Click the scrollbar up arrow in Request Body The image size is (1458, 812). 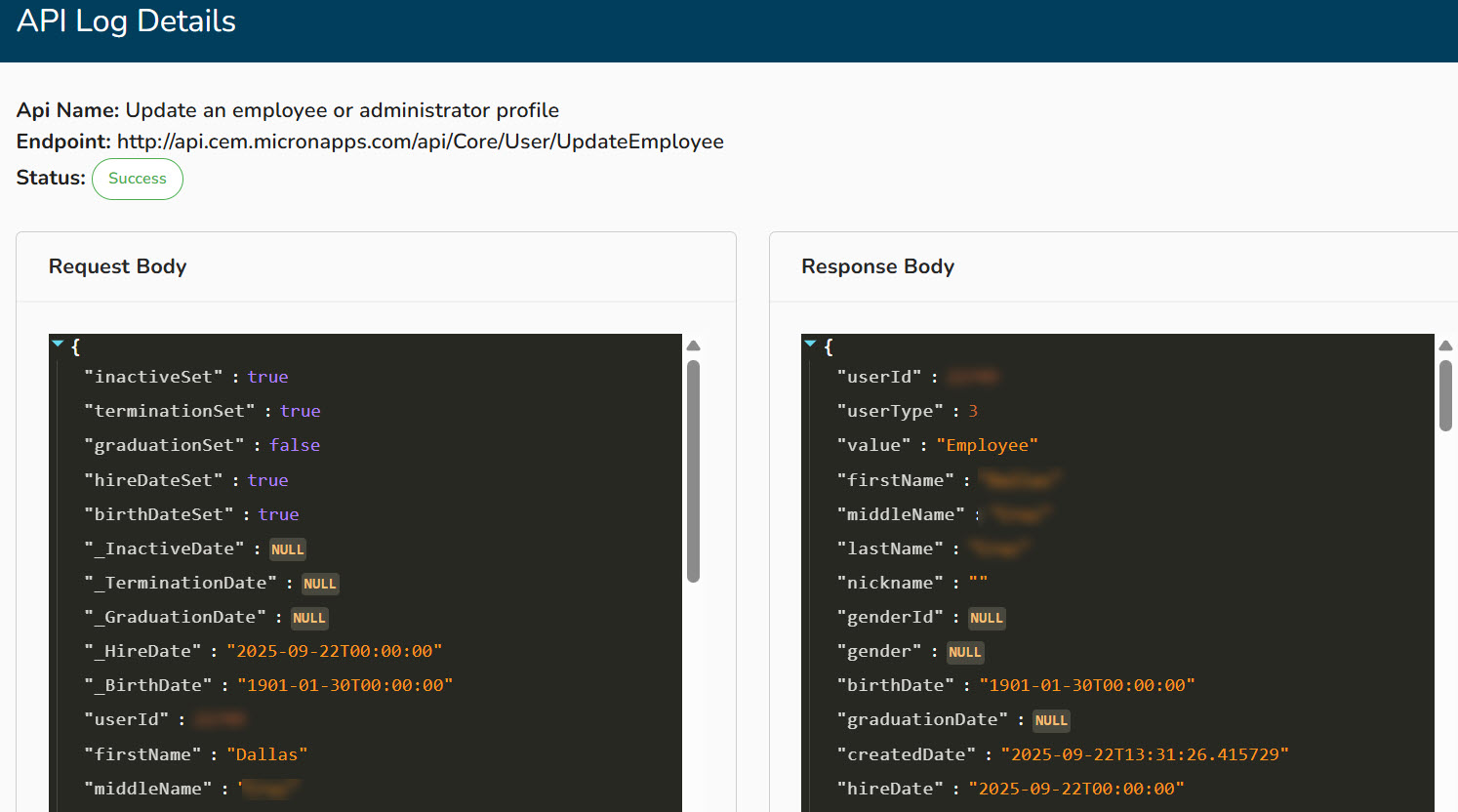tap(692, 345)
